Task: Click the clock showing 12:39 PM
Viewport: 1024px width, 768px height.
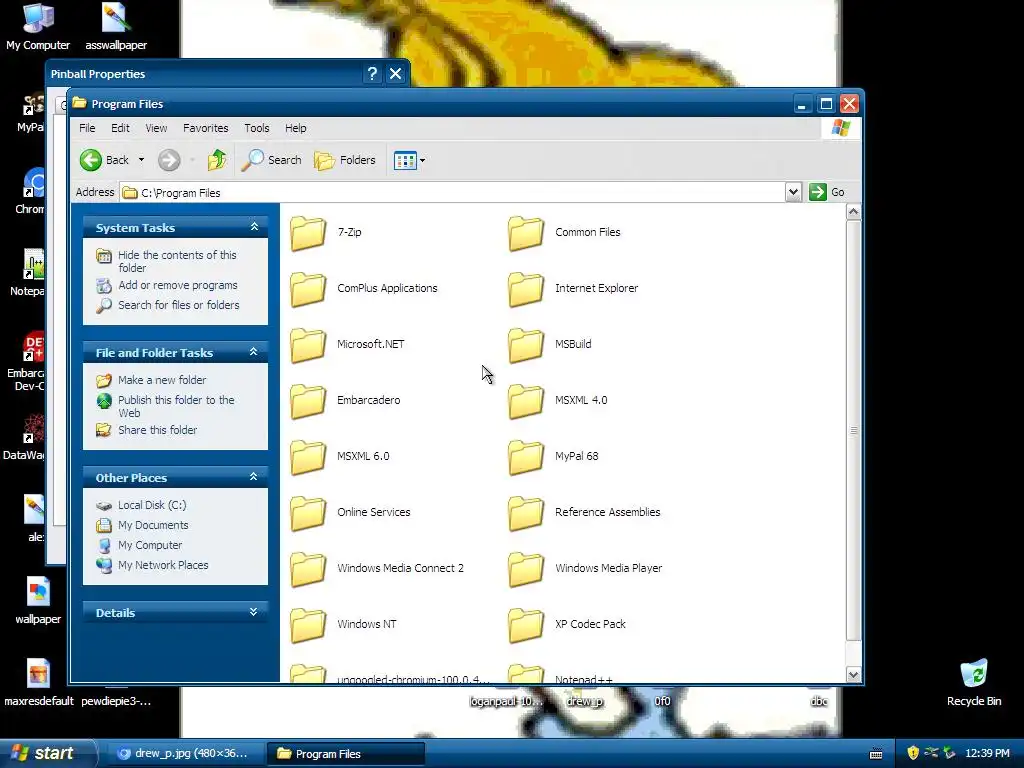Action: 987,754
